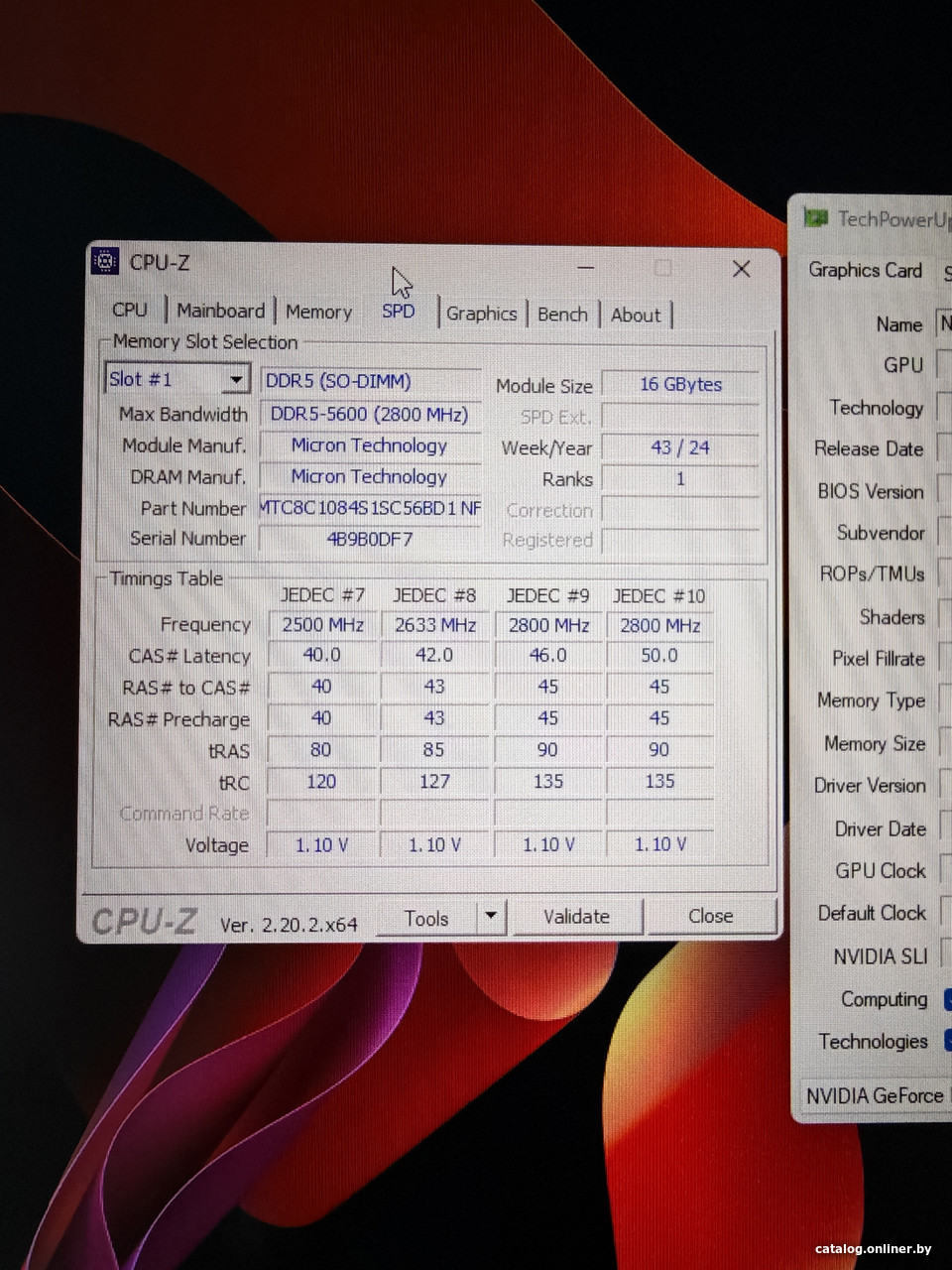952x1270 pixels.
Task: Click the JEDEC #9 column header
Action: coord(547,595)
